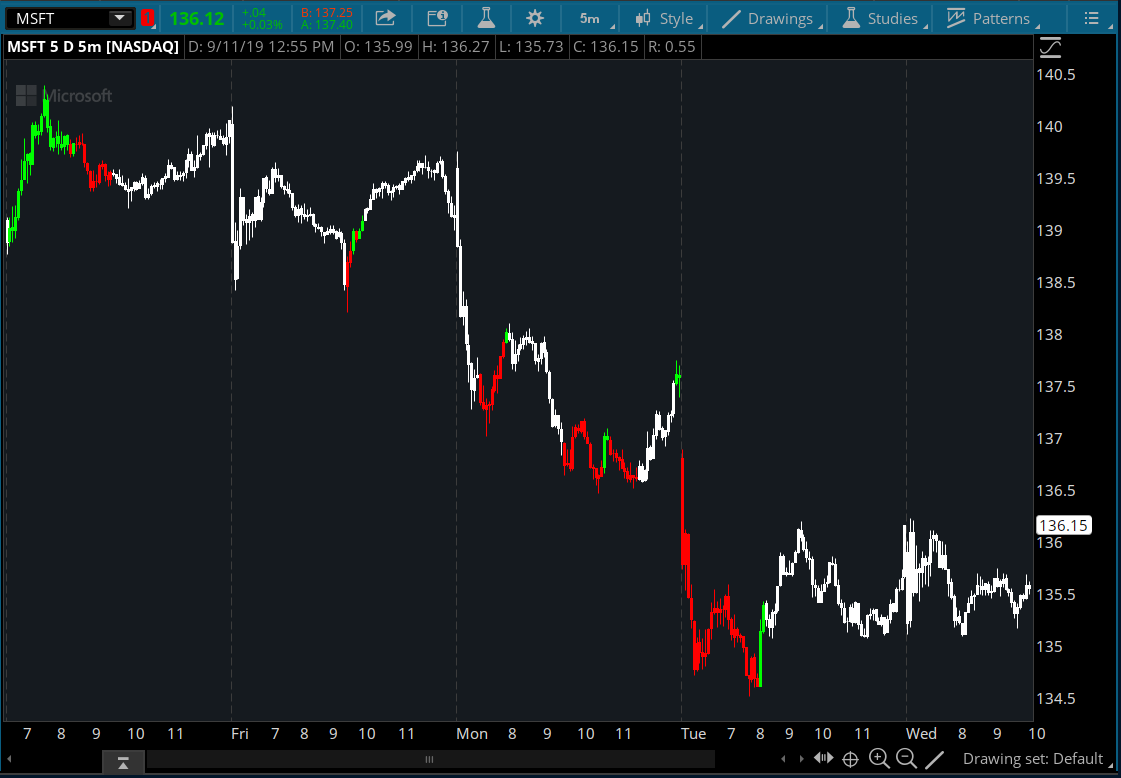Click the horizontal chart scrollbar handle
Screen dimensions: 1121x778
pyautogui.click(x=430, y=760)
